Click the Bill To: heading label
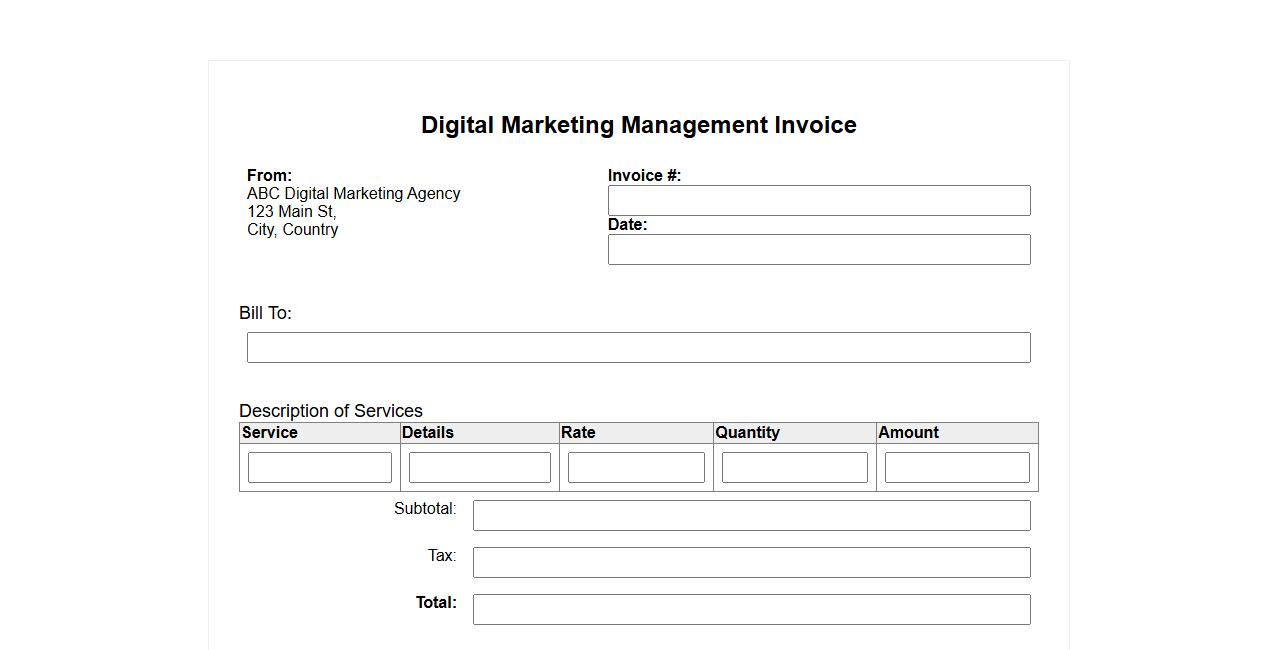The width and height of the screenshot is (1278, 650). pyautogui.click(x=265, y=313)
